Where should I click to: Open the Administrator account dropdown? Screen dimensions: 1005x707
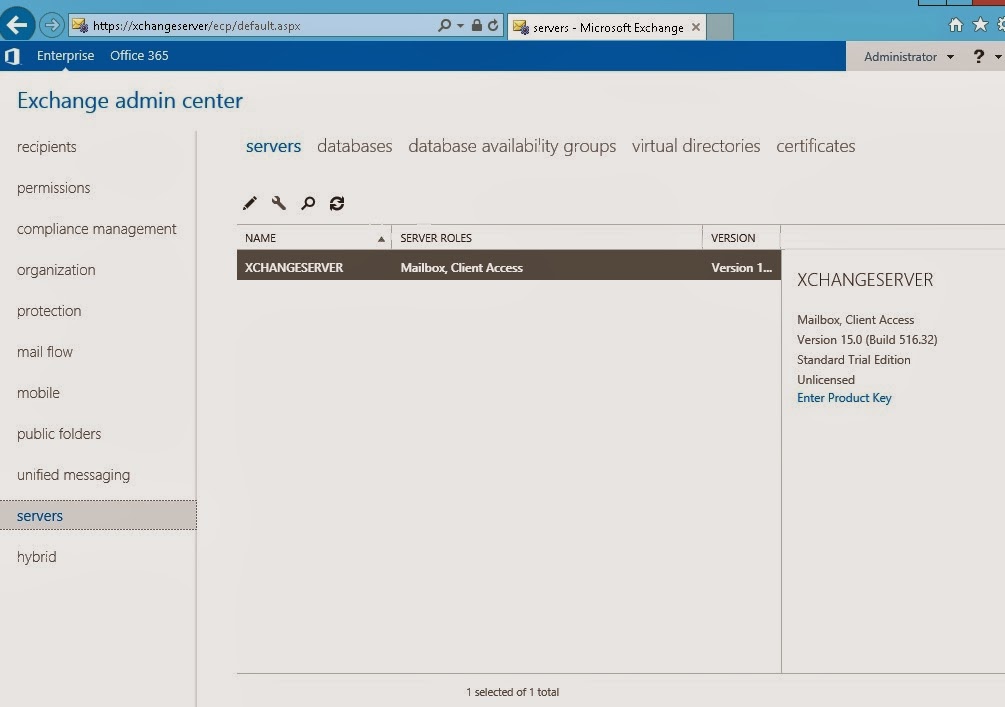[909, 56]
